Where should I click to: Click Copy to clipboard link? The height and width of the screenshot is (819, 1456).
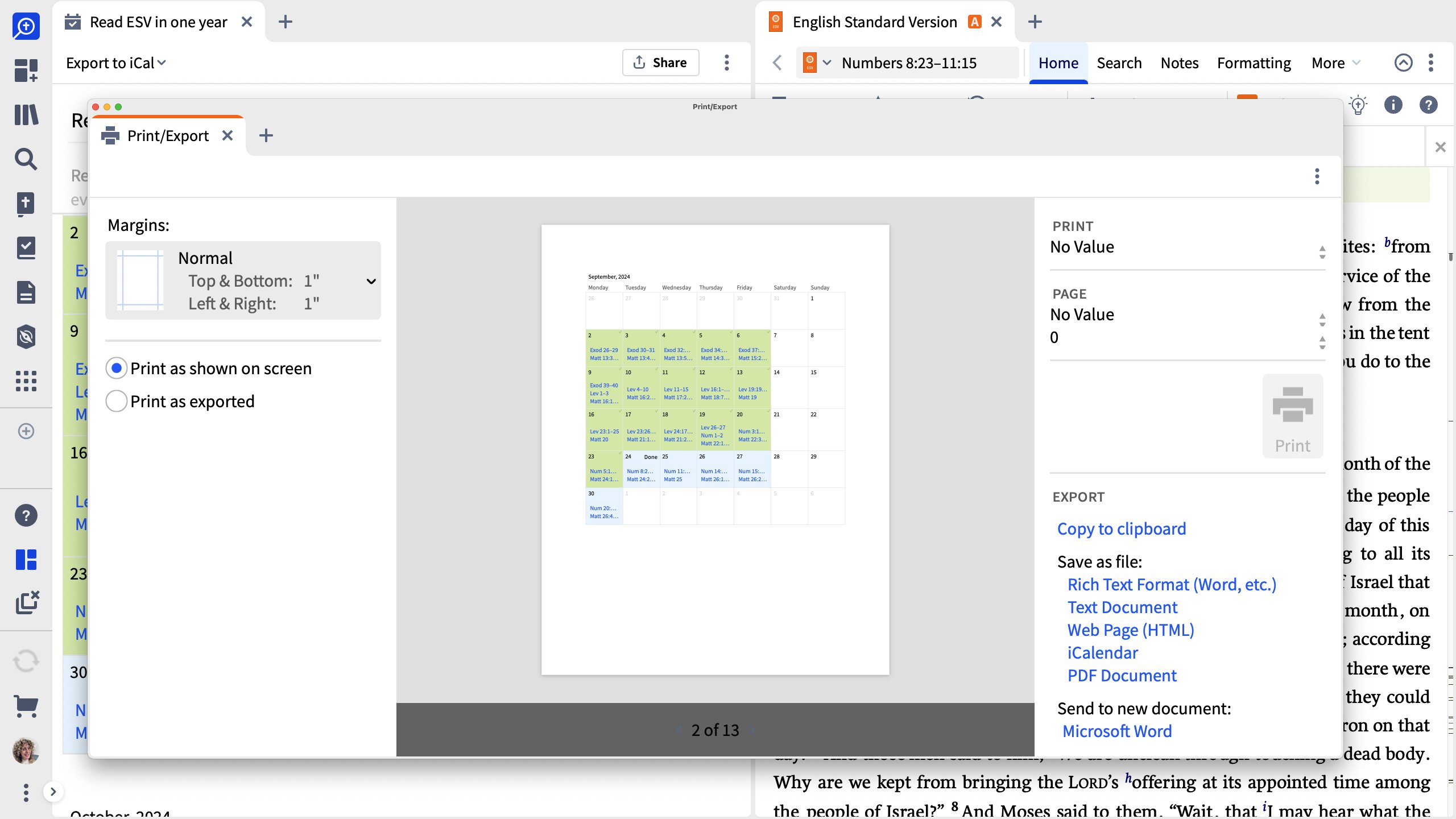point(1122,529)
